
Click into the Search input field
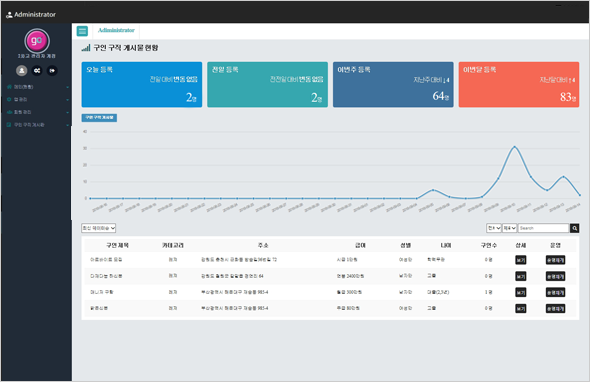click(x=543, y=228)
